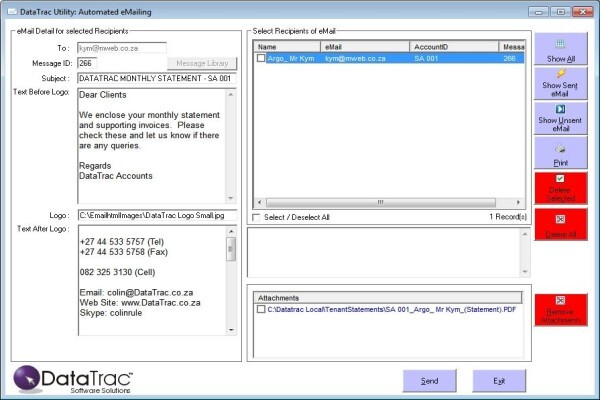600x400 pixels.
Task: Click the recipients list horizontal scrollbar thumb
Action: [381, 202]
